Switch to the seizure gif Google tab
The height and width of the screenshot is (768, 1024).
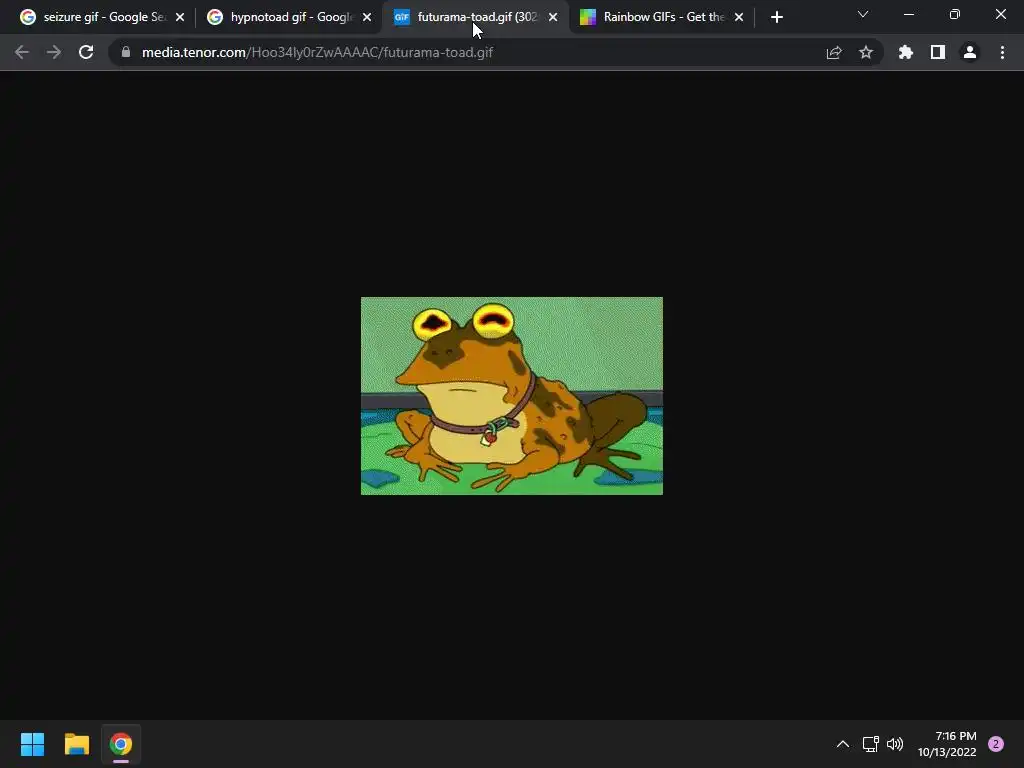[x=102, y=17]
